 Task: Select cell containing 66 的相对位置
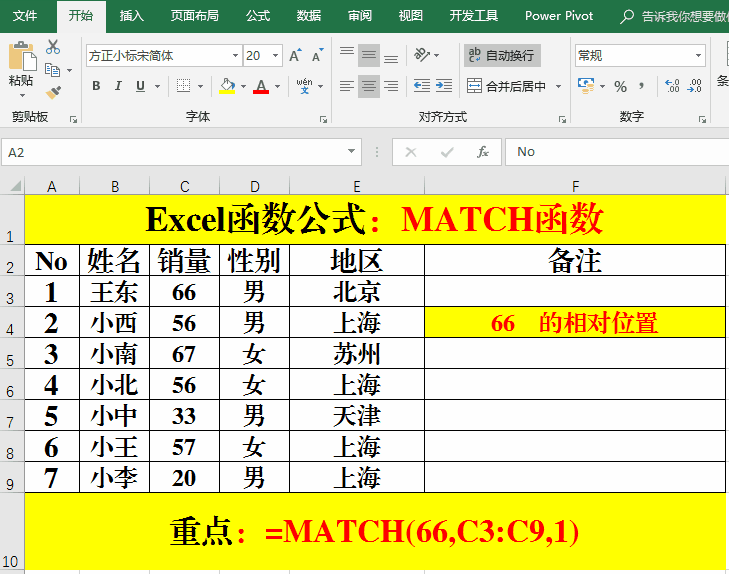click(x=575, y=322)
